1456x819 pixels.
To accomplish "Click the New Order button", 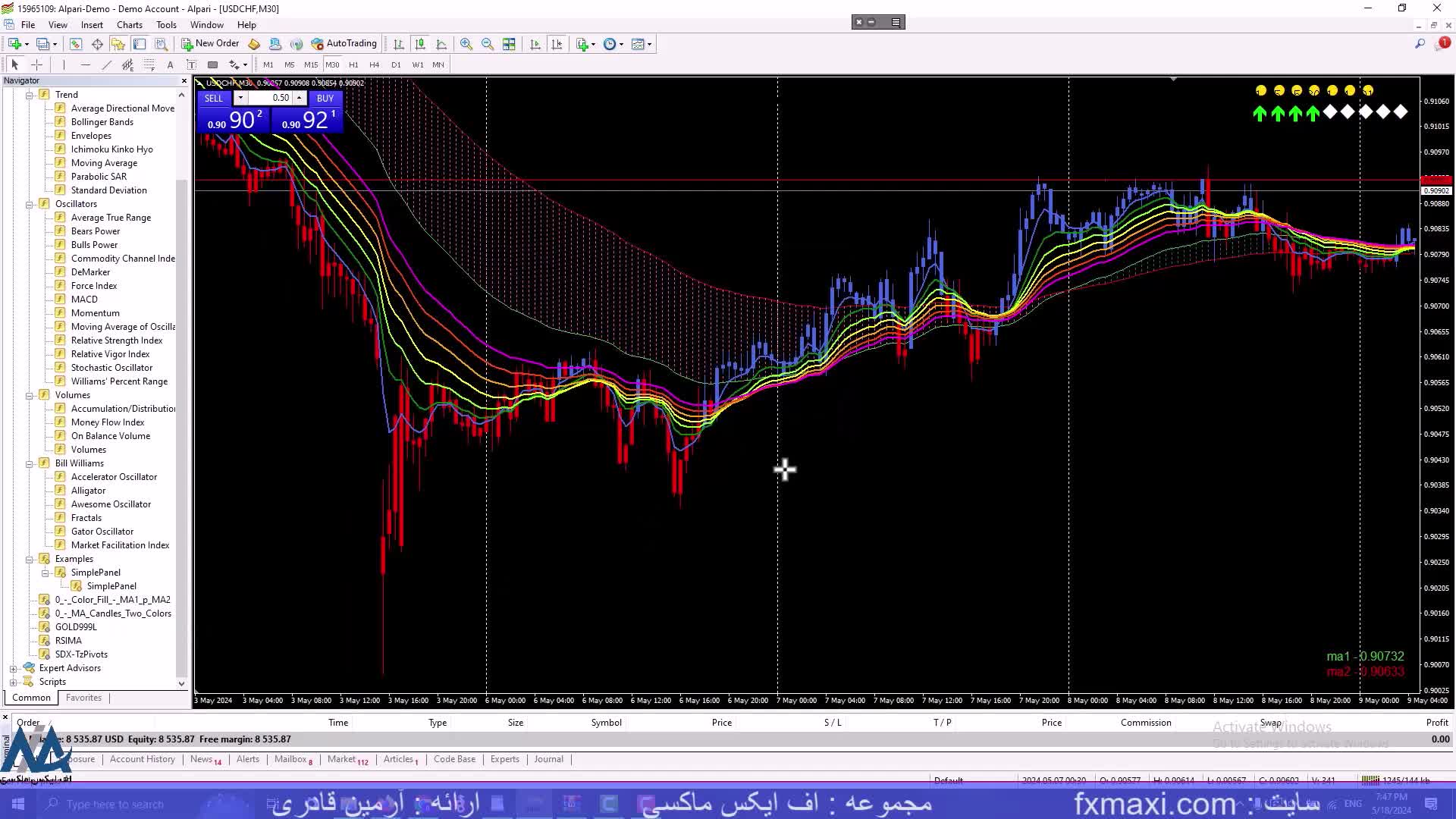I will (x=210, y=44).
